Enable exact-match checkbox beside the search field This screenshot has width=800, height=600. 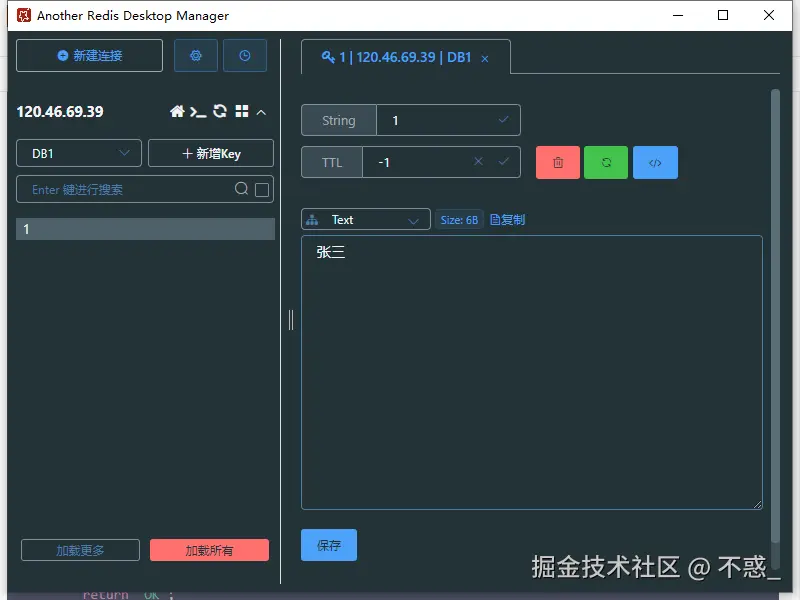[262, 188]
